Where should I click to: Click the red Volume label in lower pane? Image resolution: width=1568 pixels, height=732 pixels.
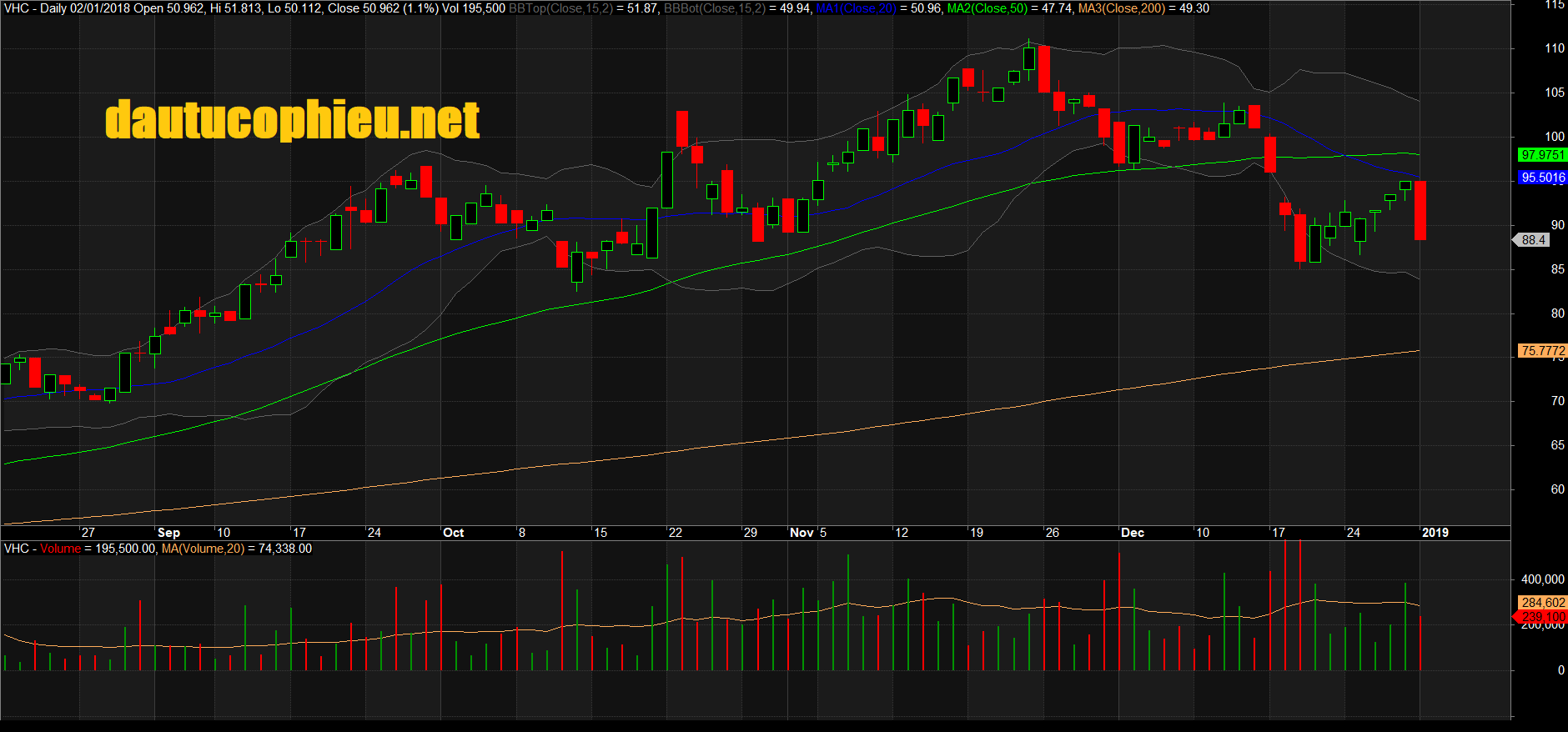click(x=60, y=549)
